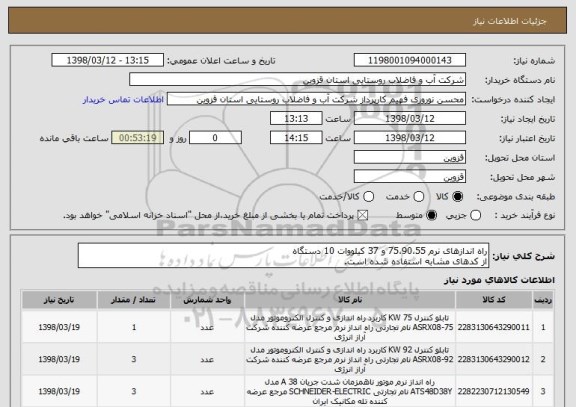Click the creation time field 13:13
This screenshot has height=407, width=576.
click(x=296, y=119)
